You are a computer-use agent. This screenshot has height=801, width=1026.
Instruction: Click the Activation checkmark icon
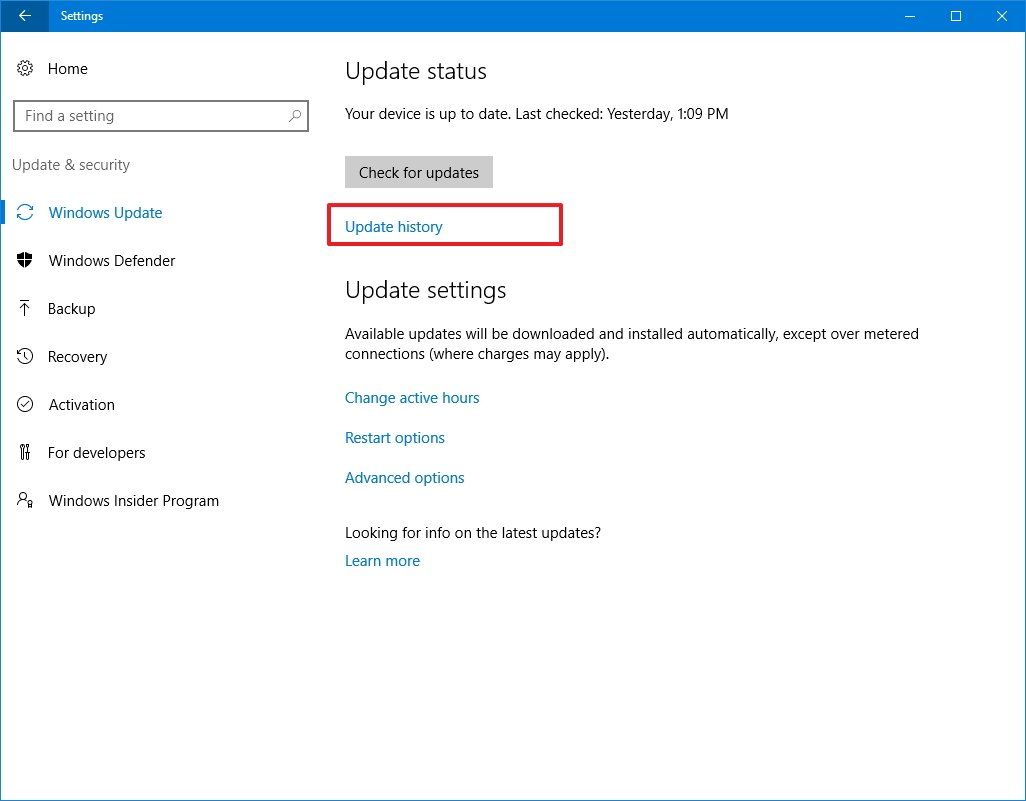(25, 404)
